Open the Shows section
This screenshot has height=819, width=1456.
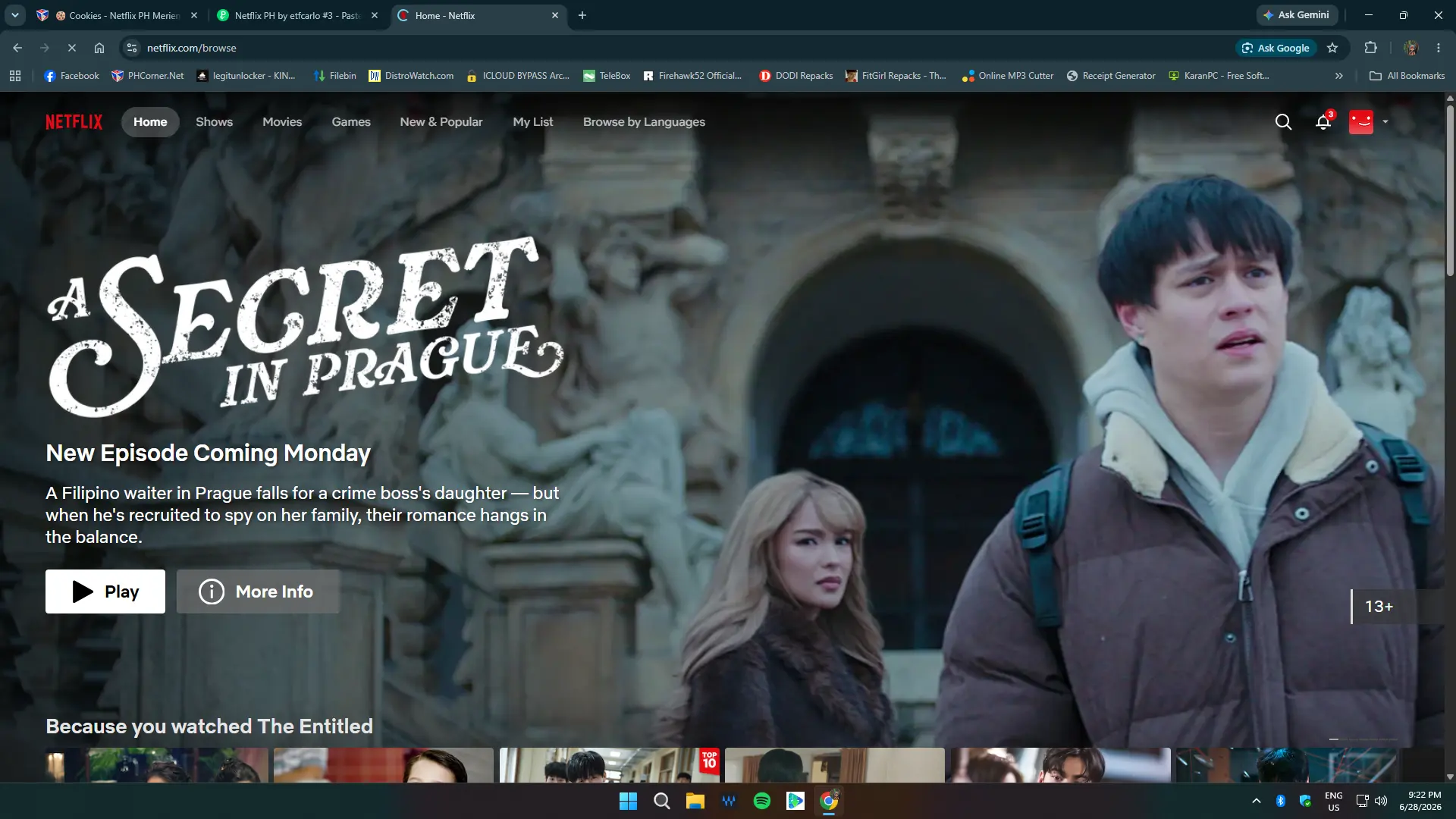pos(214,122)
